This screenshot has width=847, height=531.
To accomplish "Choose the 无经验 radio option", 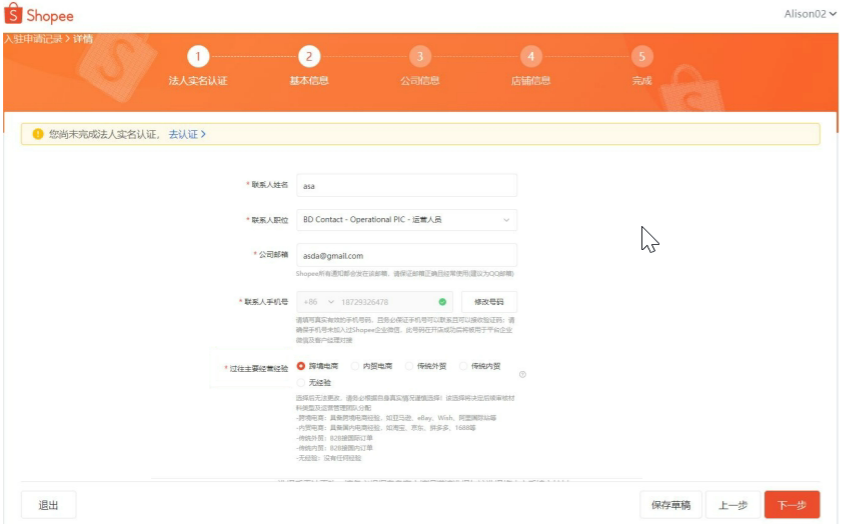I will (x=301, y=382).
